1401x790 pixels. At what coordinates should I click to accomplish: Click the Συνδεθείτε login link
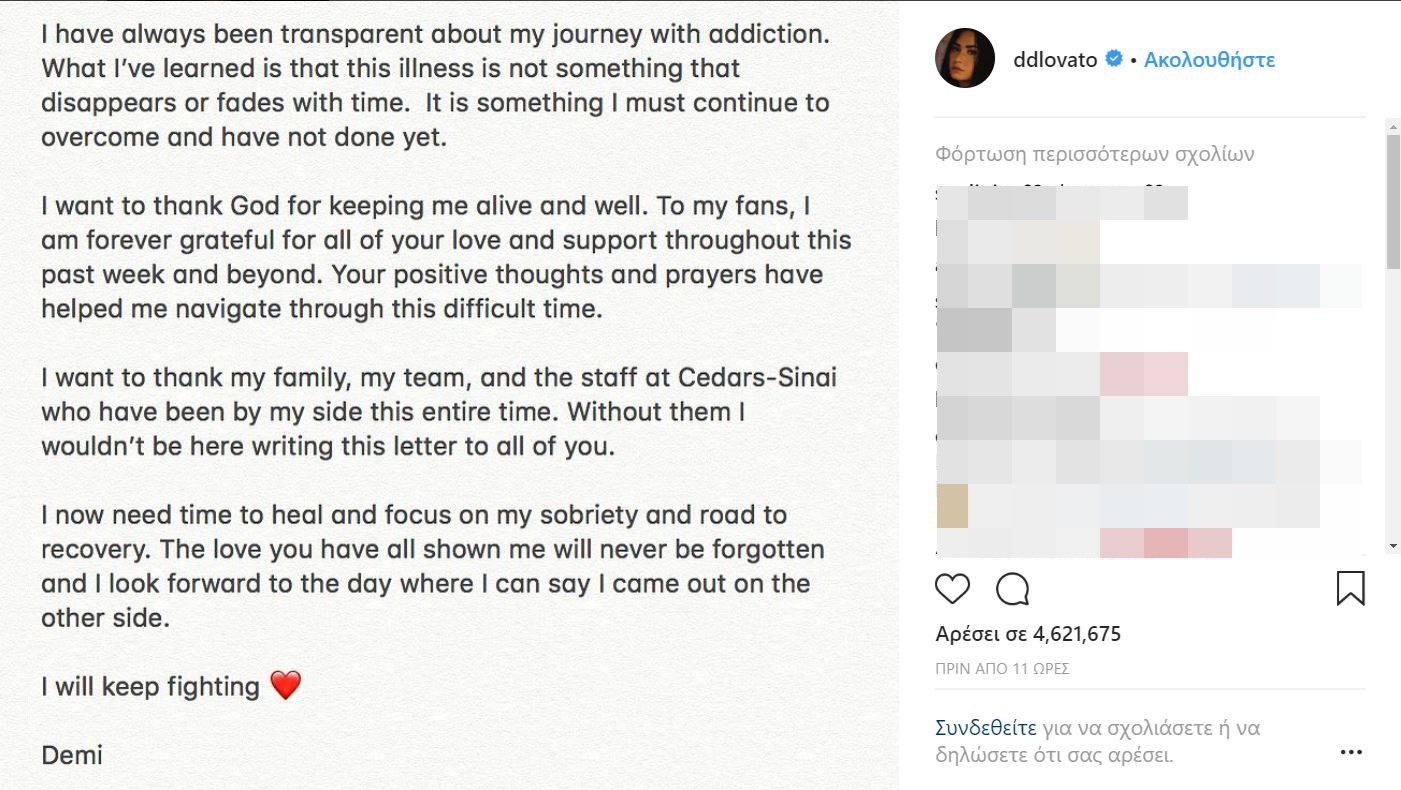[x=985, y=727]
